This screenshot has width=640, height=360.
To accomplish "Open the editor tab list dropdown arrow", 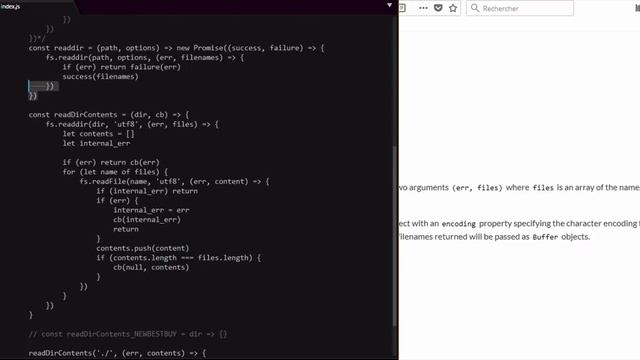I will coord(389,5).
